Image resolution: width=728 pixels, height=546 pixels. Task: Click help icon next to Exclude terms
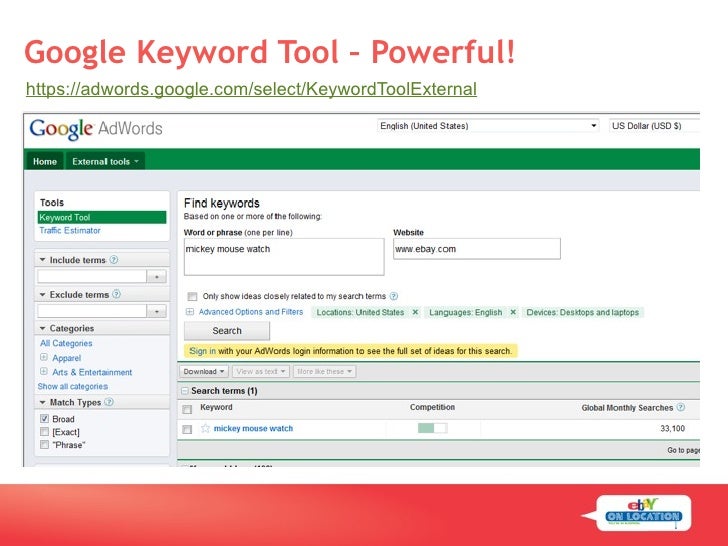point(117,294)
